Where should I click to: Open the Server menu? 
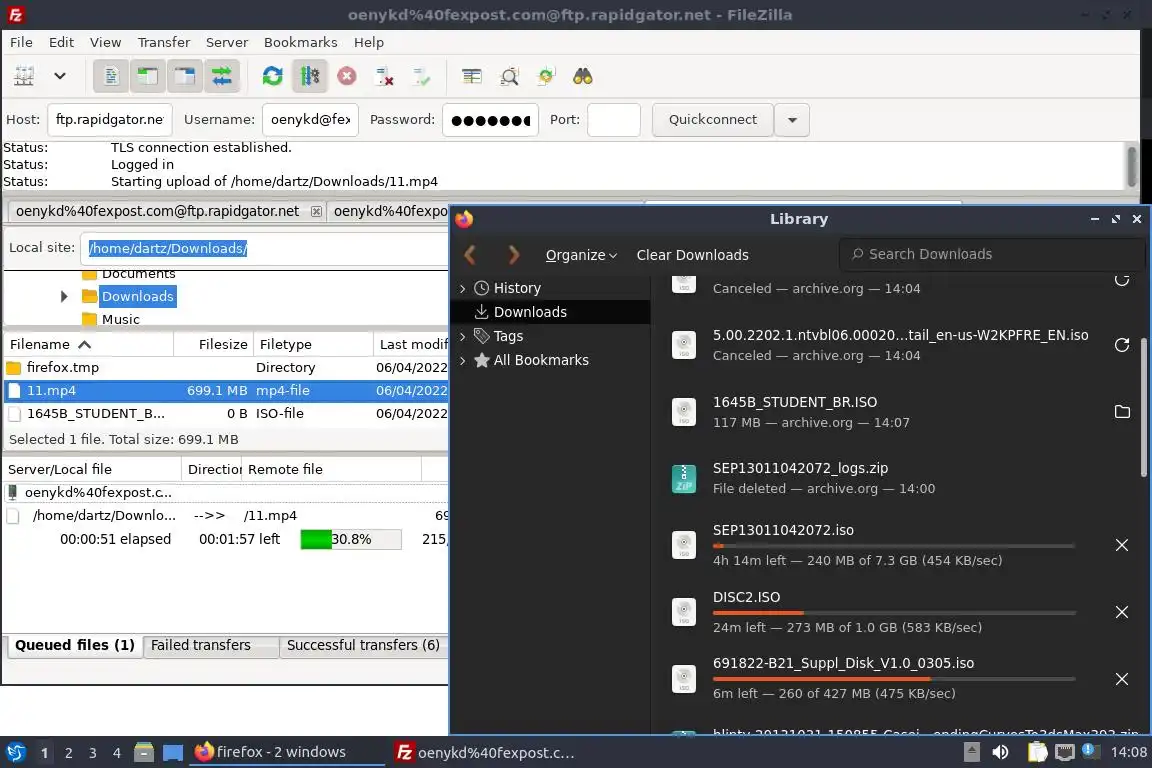pos(226,42)
